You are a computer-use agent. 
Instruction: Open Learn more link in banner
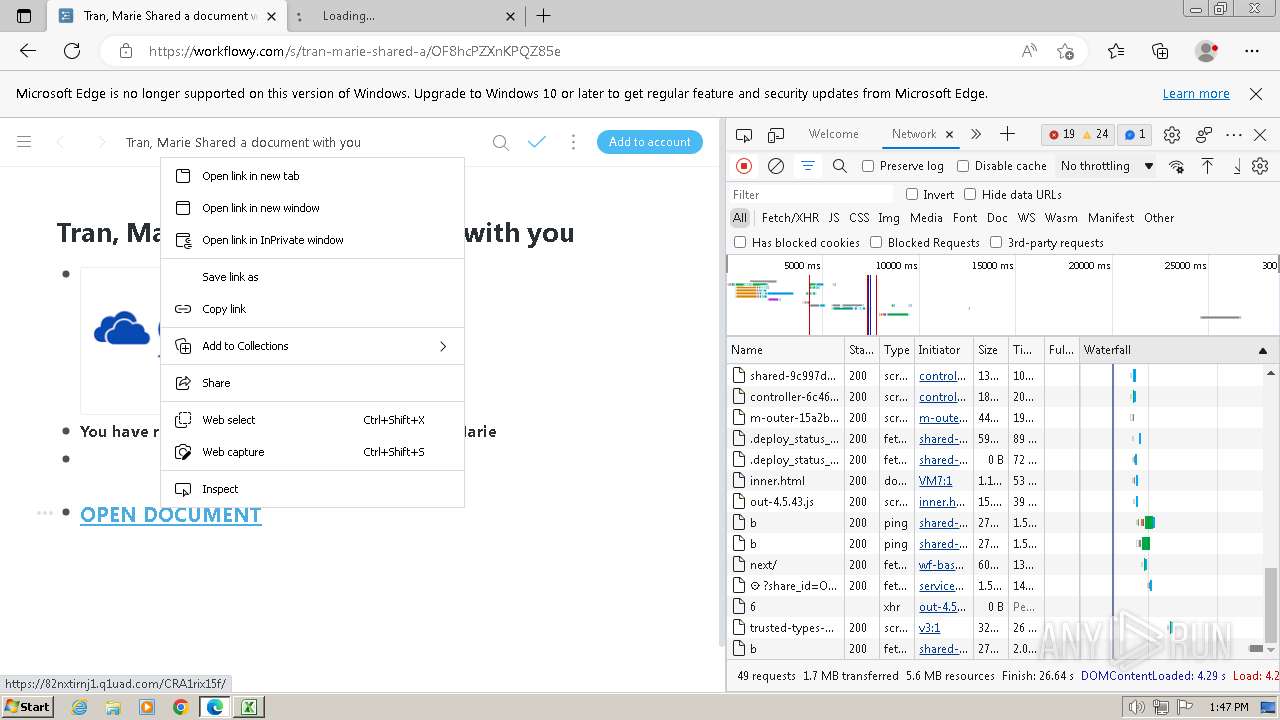tap(1196, 94)
